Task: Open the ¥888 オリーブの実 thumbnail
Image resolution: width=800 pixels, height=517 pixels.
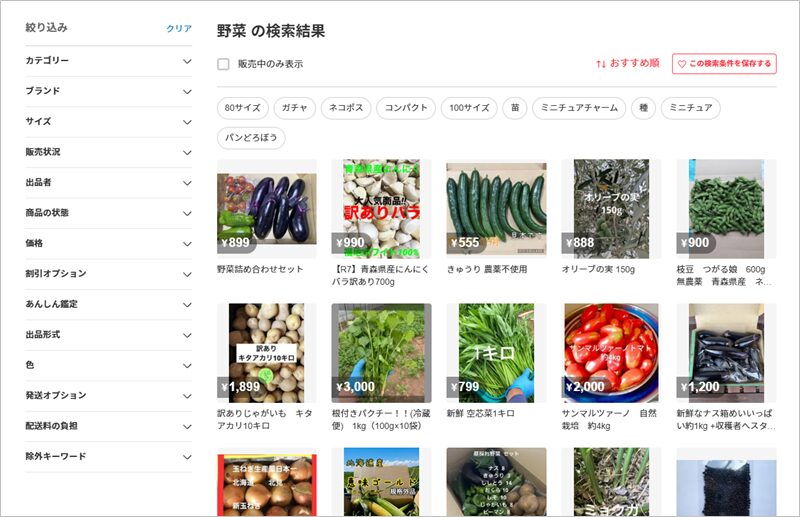Action: (x=611, y=209)
